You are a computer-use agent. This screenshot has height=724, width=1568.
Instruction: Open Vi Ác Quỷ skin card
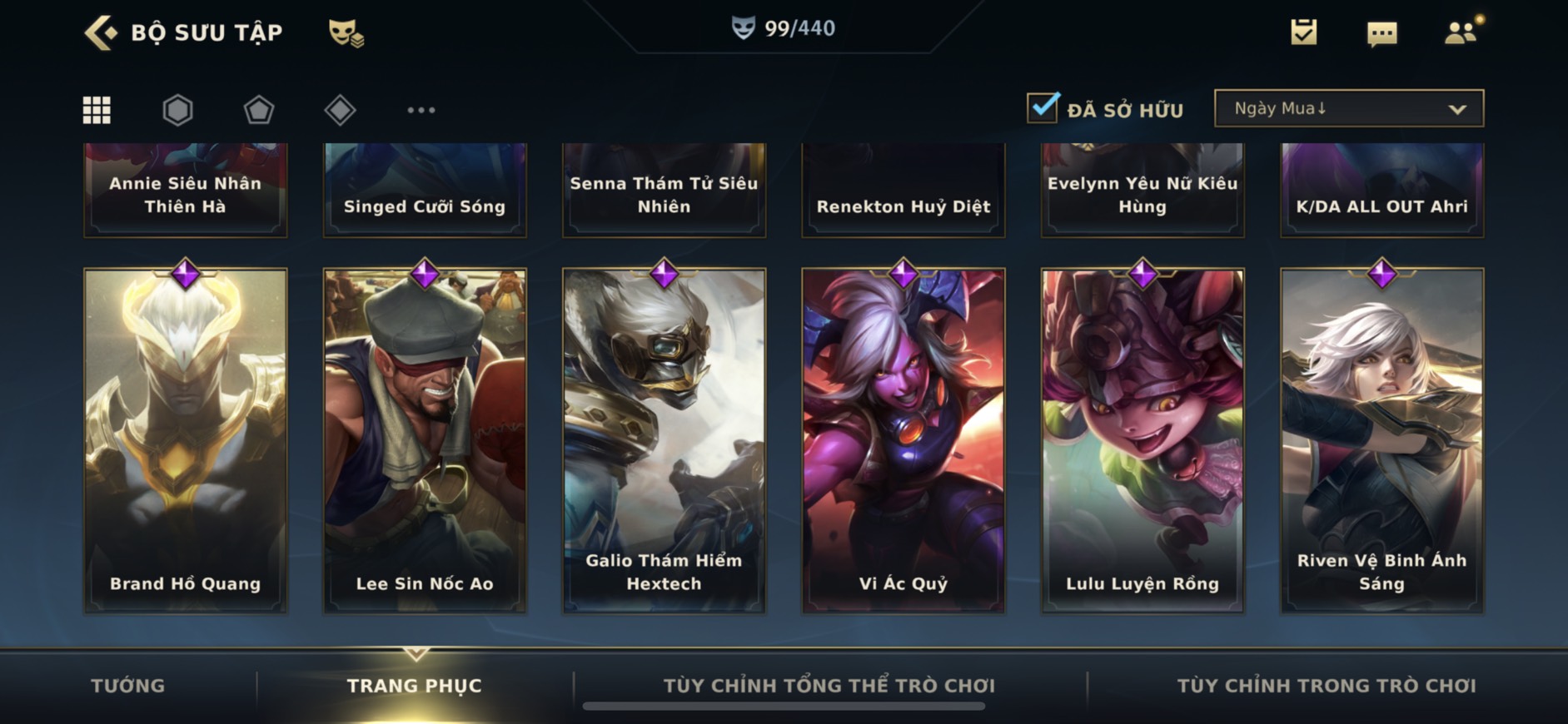click(x=903, y=440)
